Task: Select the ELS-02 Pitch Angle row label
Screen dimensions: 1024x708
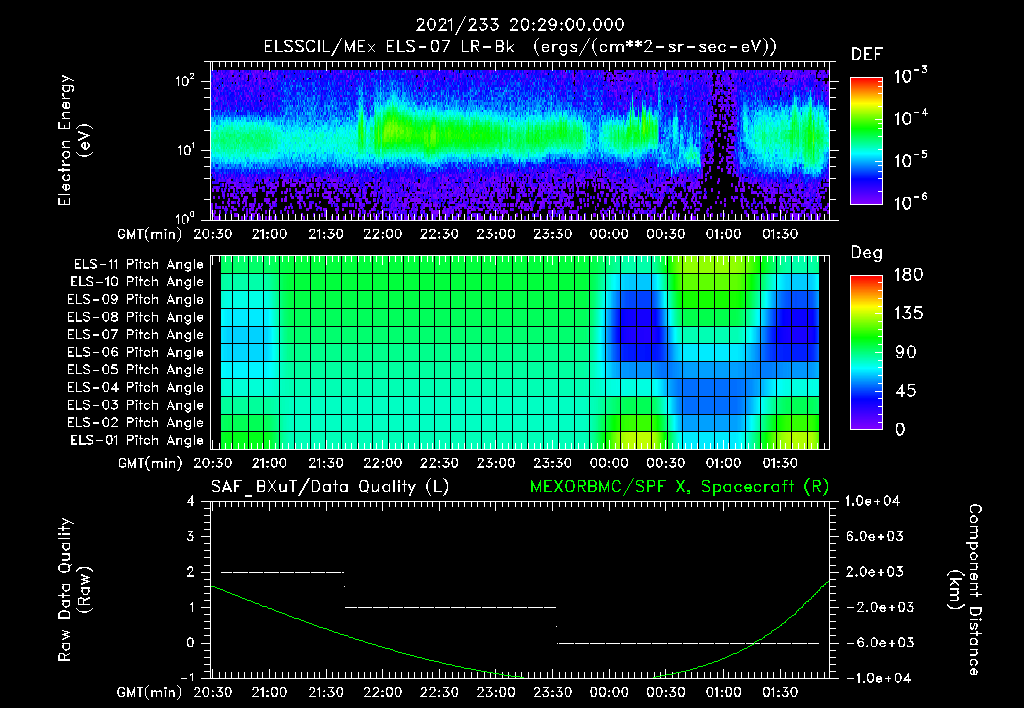Action: [136, 423]
